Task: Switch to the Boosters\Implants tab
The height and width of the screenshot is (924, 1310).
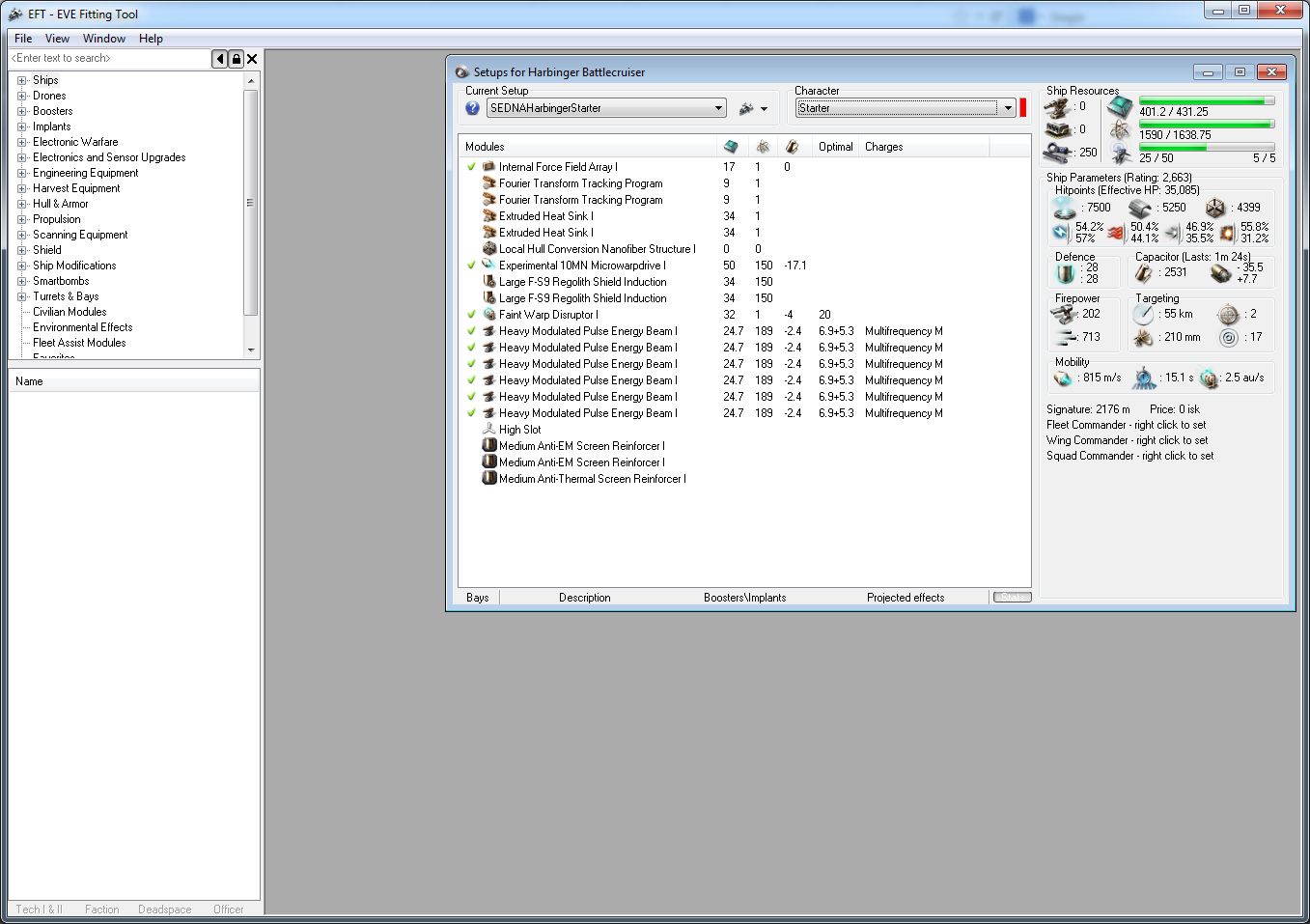Action: click(745, 598)
